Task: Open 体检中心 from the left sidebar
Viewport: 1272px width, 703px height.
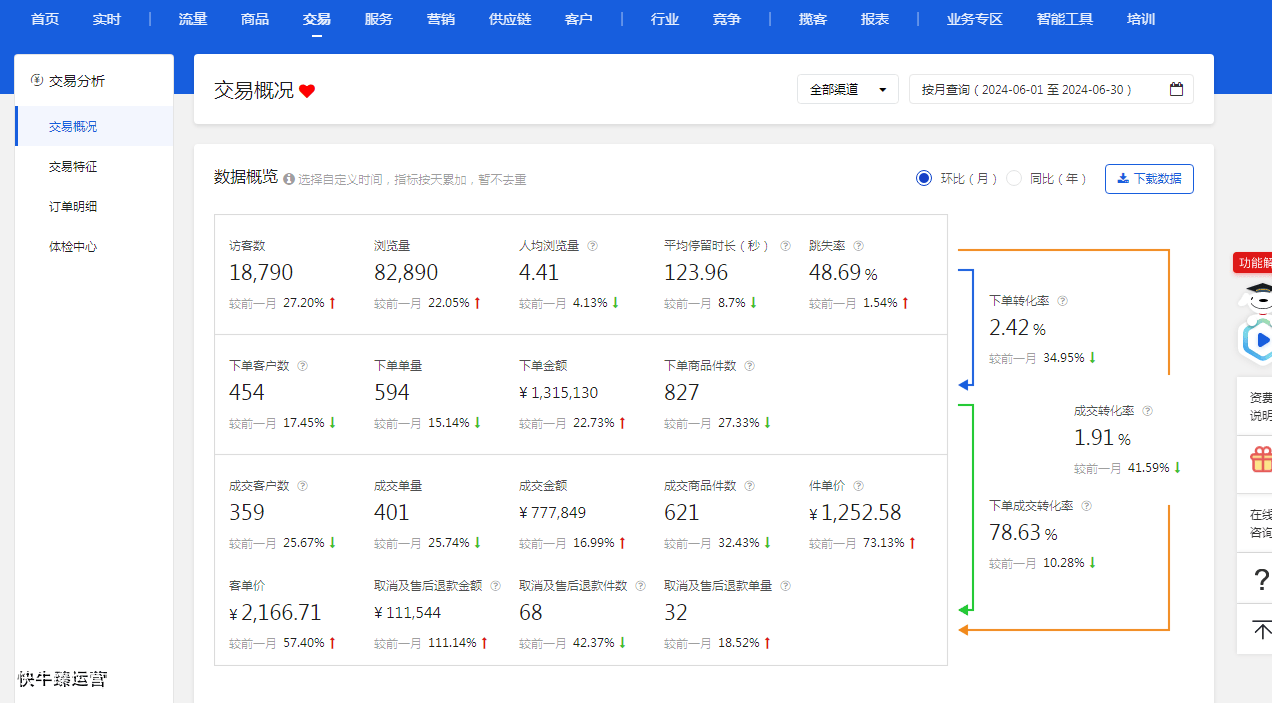Action: (x=75, y=246)
